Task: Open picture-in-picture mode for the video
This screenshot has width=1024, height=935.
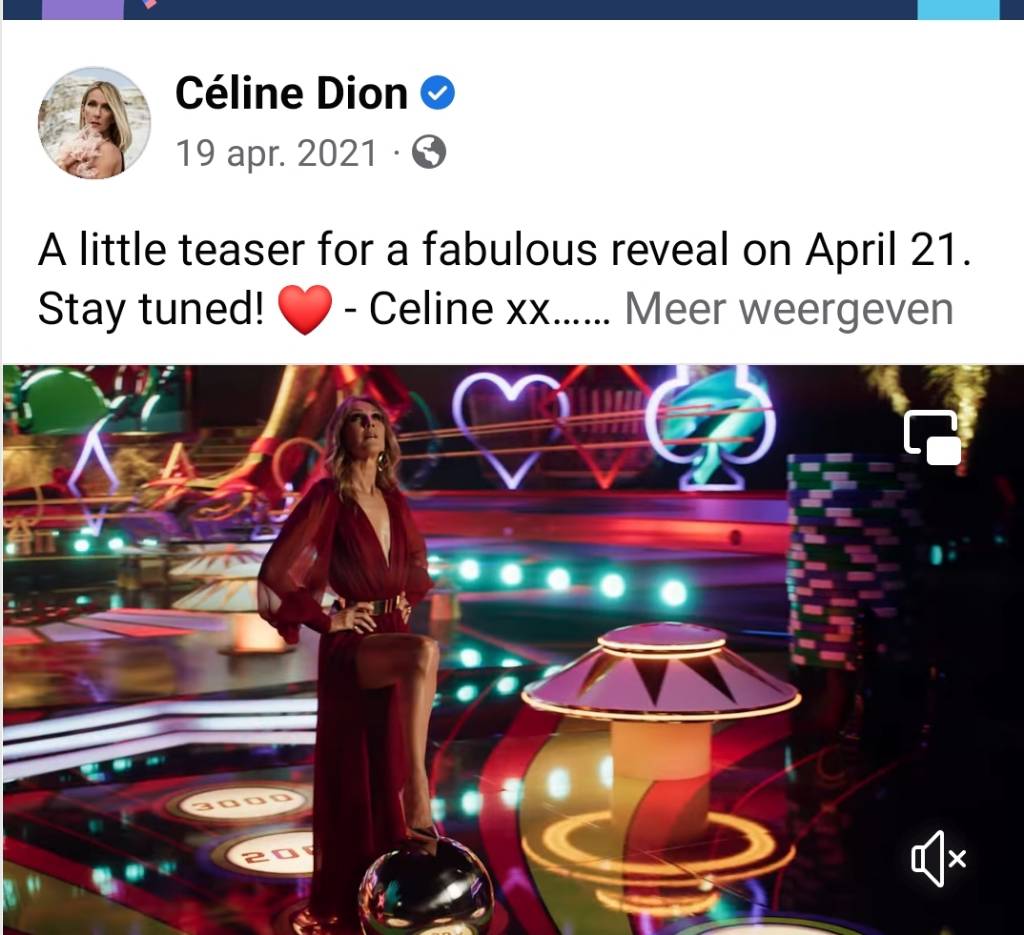Action: [932, 437]
